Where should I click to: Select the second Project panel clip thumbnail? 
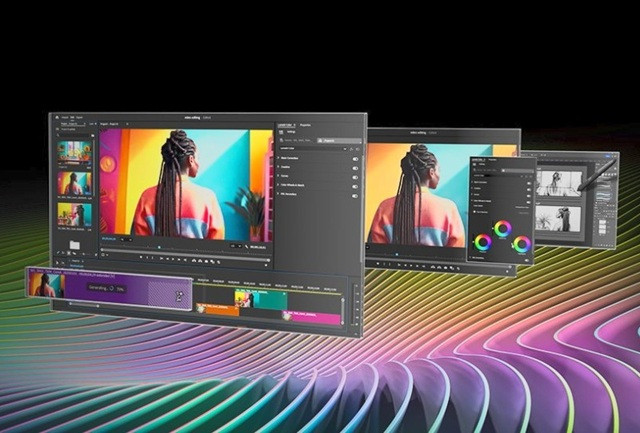point(75,183)
